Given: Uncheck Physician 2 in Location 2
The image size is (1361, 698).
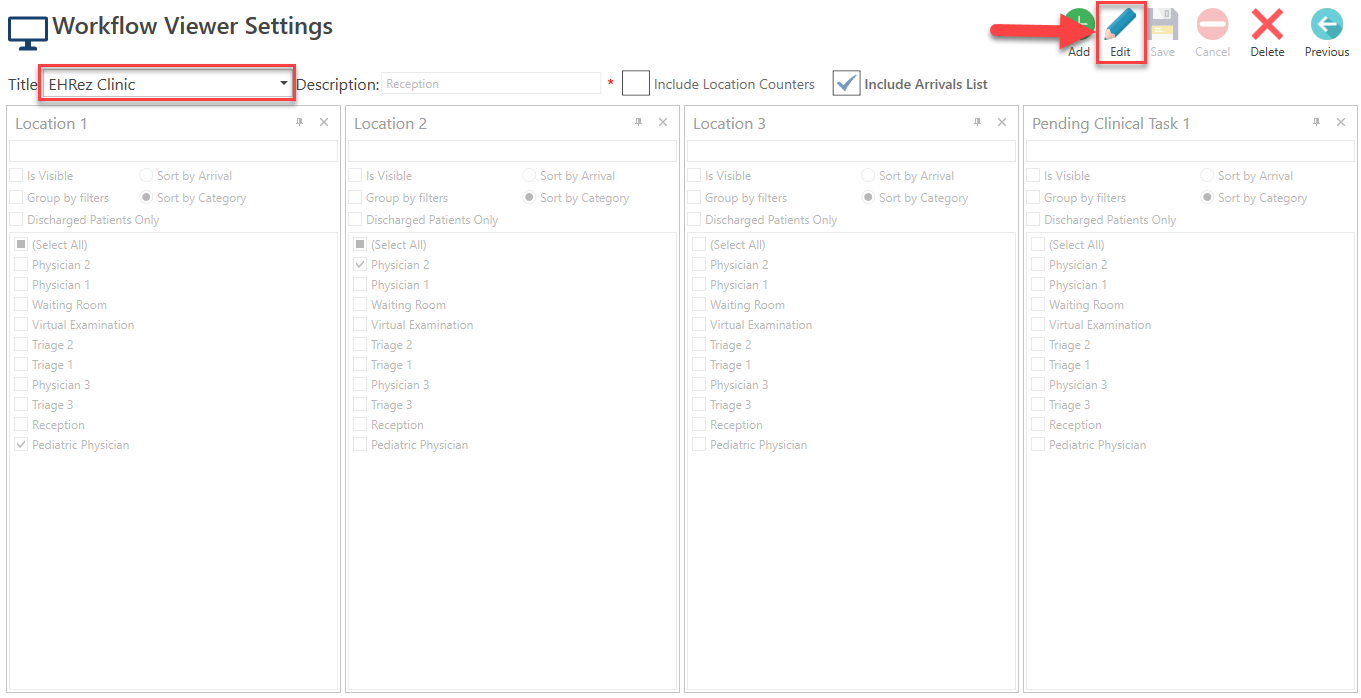Looking at the screenshot, I should (x=360, y=265).
